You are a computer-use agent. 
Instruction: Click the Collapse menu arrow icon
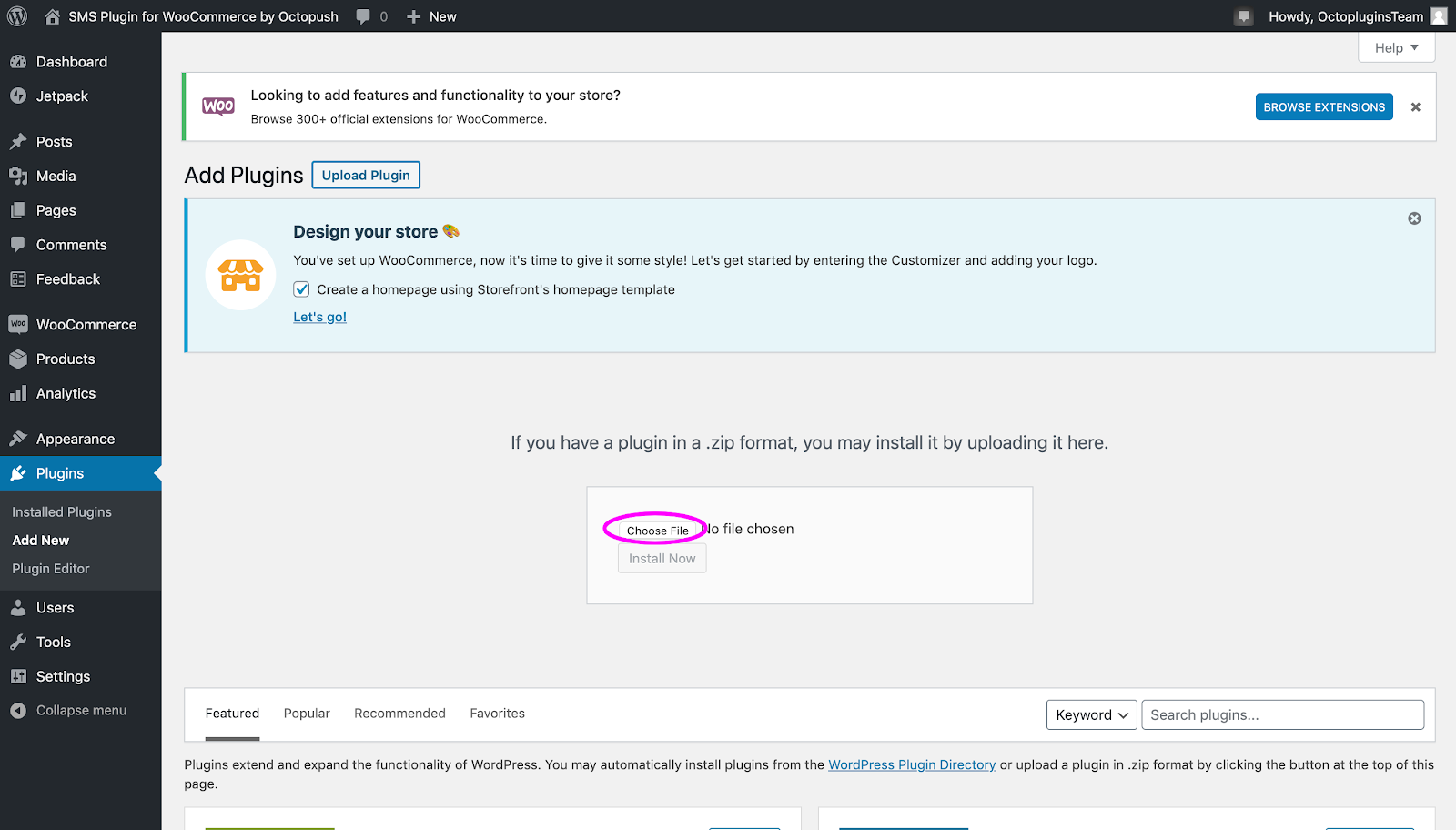18,711
